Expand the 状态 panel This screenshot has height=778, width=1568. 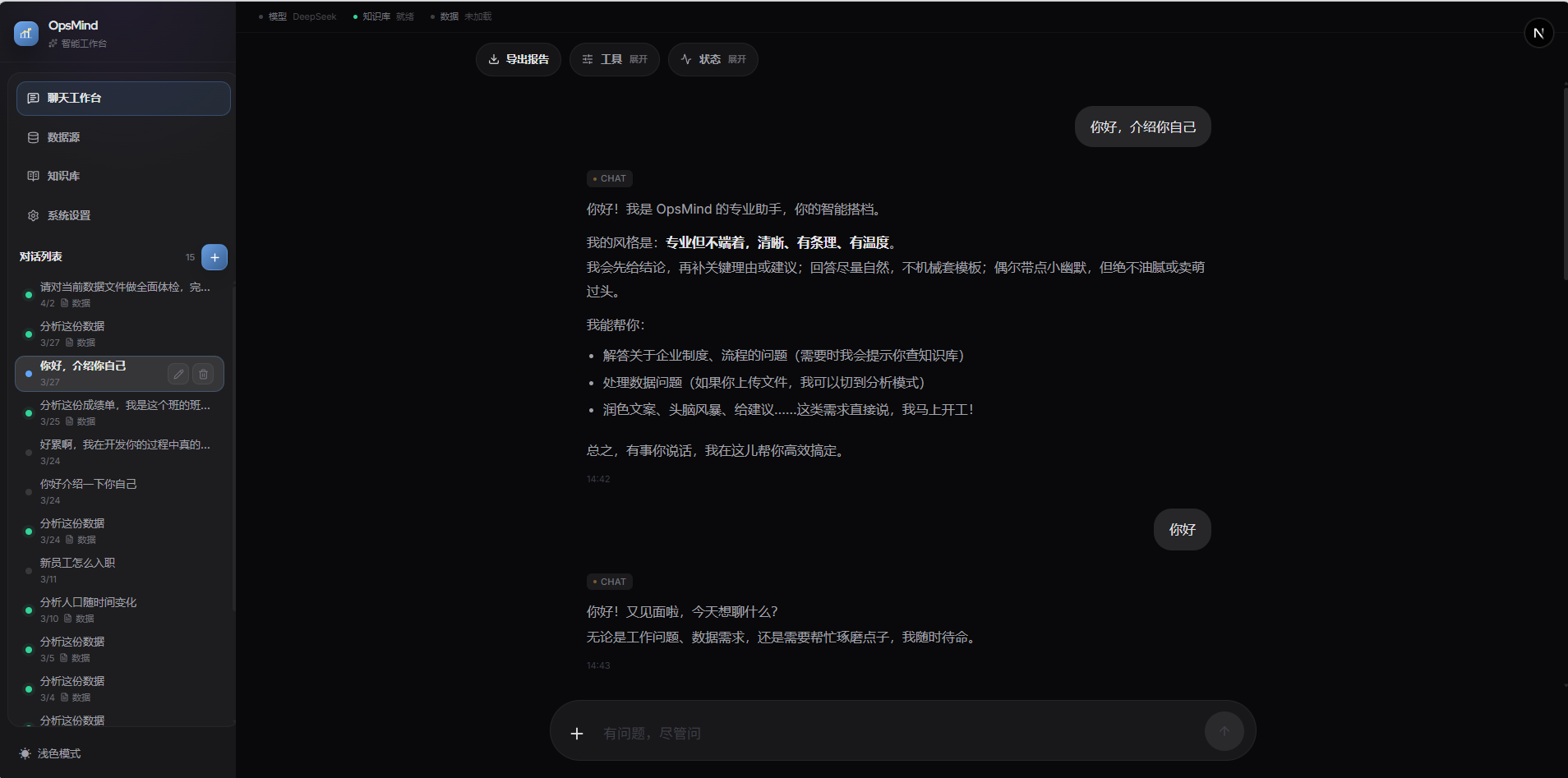click(712, 58)
